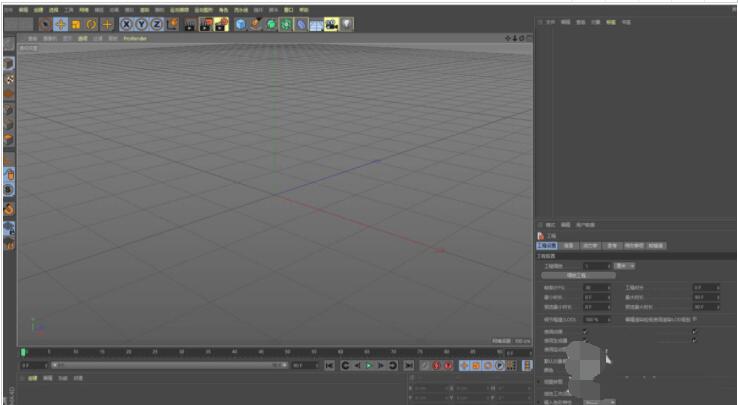
Task: Click the blue Deformer icon in toolbar
Action: [301, 23]
